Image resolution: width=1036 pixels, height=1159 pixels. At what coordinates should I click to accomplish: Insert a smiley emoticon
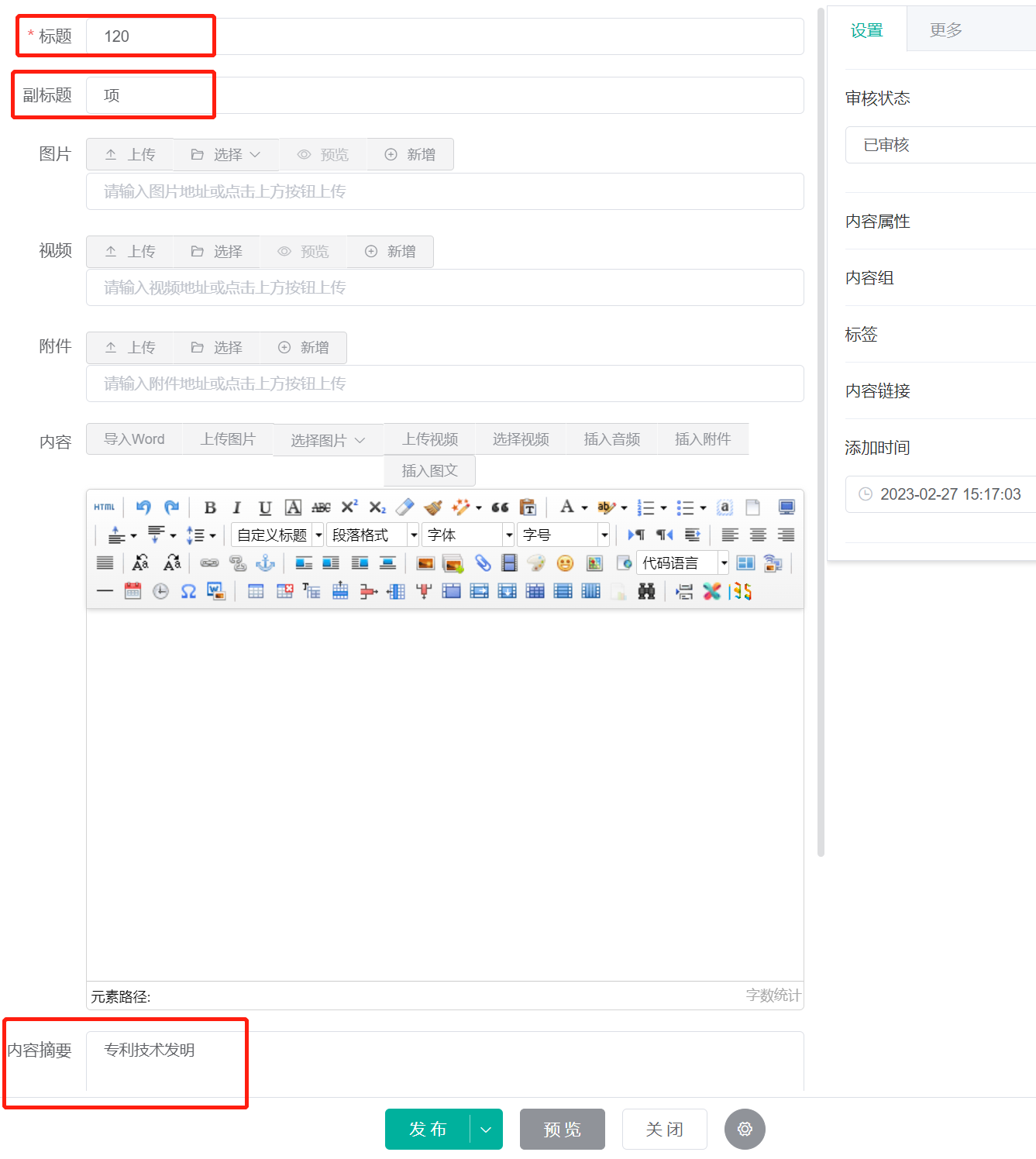tap(565, 563)
